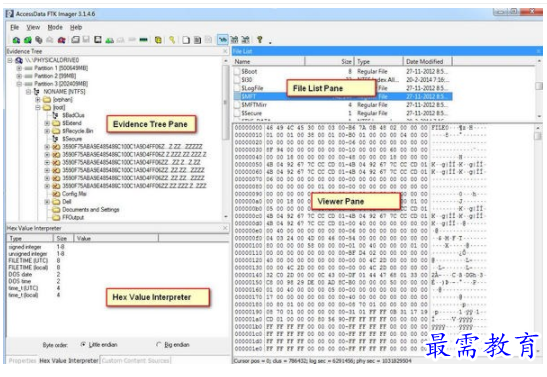Expand the [orphan] folder node
The width and height of the screenshot is (547, 377).
(38, 100)
